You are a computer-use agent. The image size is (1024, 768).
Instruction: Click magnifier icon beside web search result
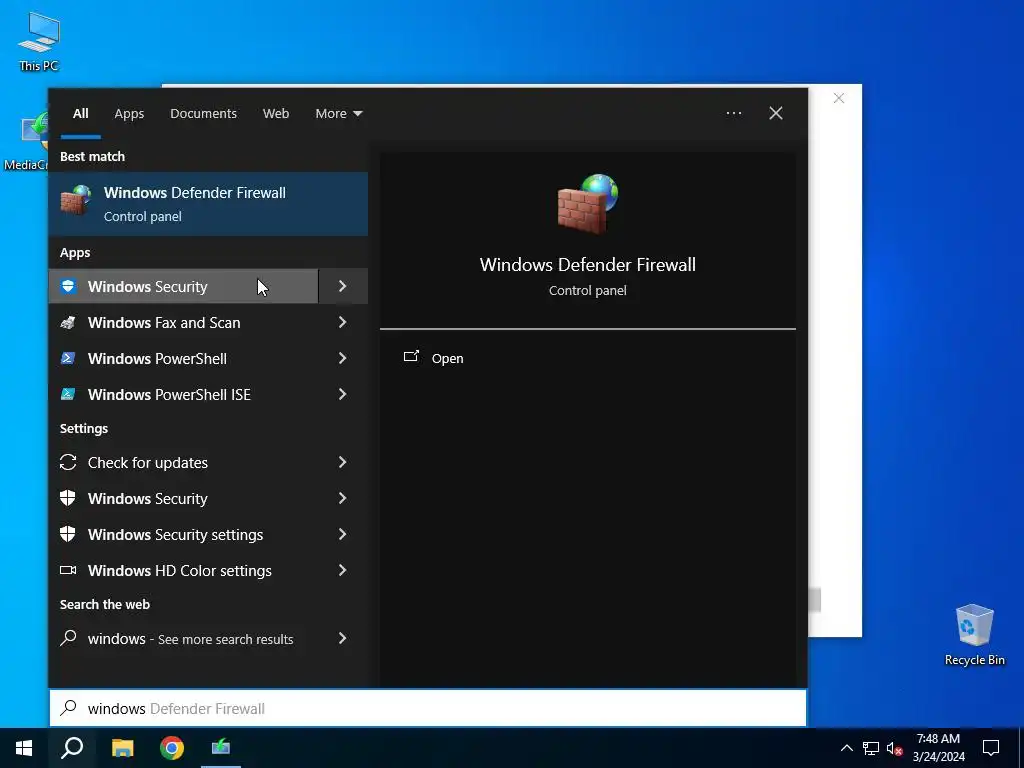point(68,638)
